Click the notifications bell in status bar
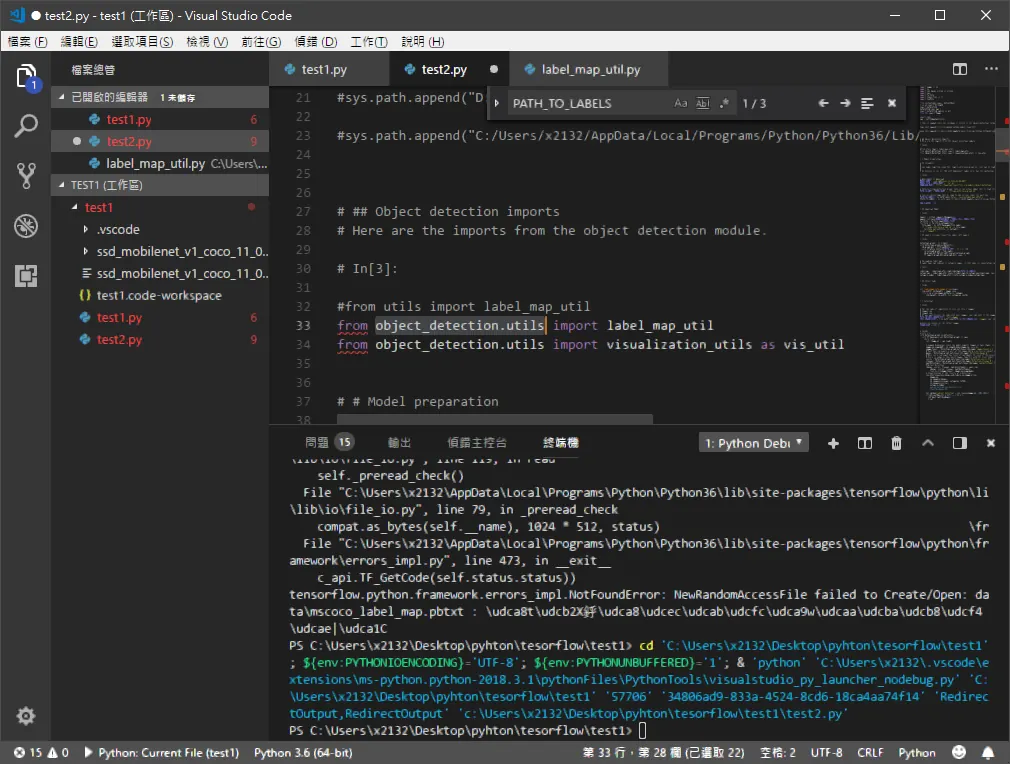The height and width of the screenshot is (764, 1010). 987,752
